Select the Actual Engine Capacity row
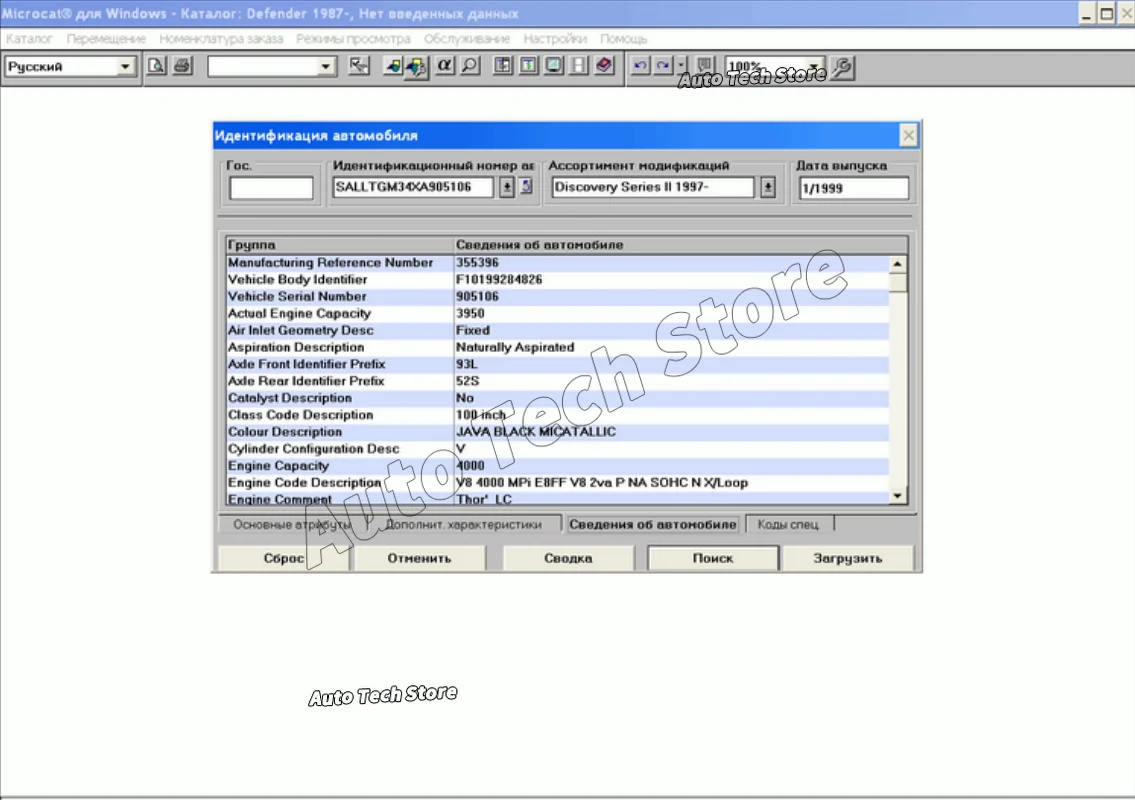This screenshot has height=800, width=1135. (557, 313)
